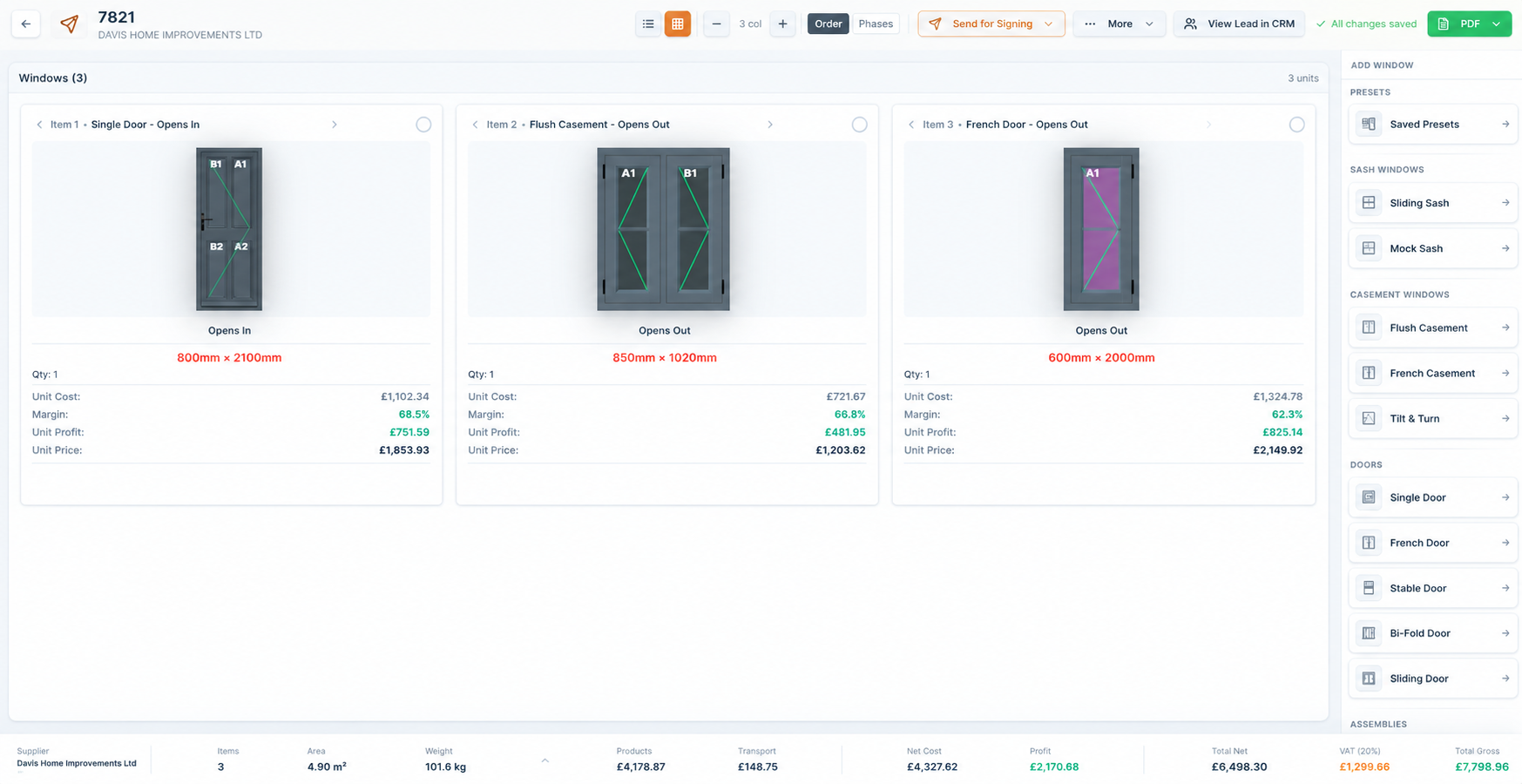Increase column count with plus button
This screenshot has width=1522, height=784.
coord(782,24)
